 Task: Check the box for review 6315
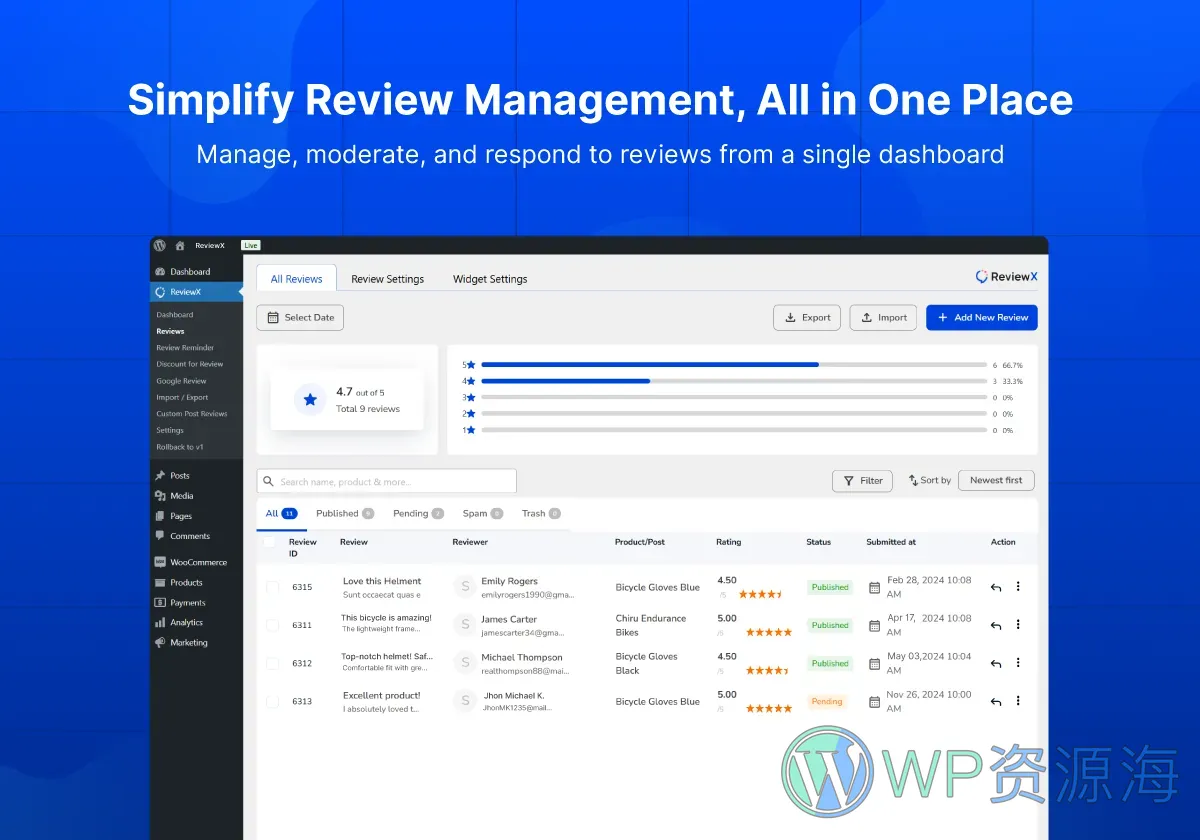(x=272, y=588)
